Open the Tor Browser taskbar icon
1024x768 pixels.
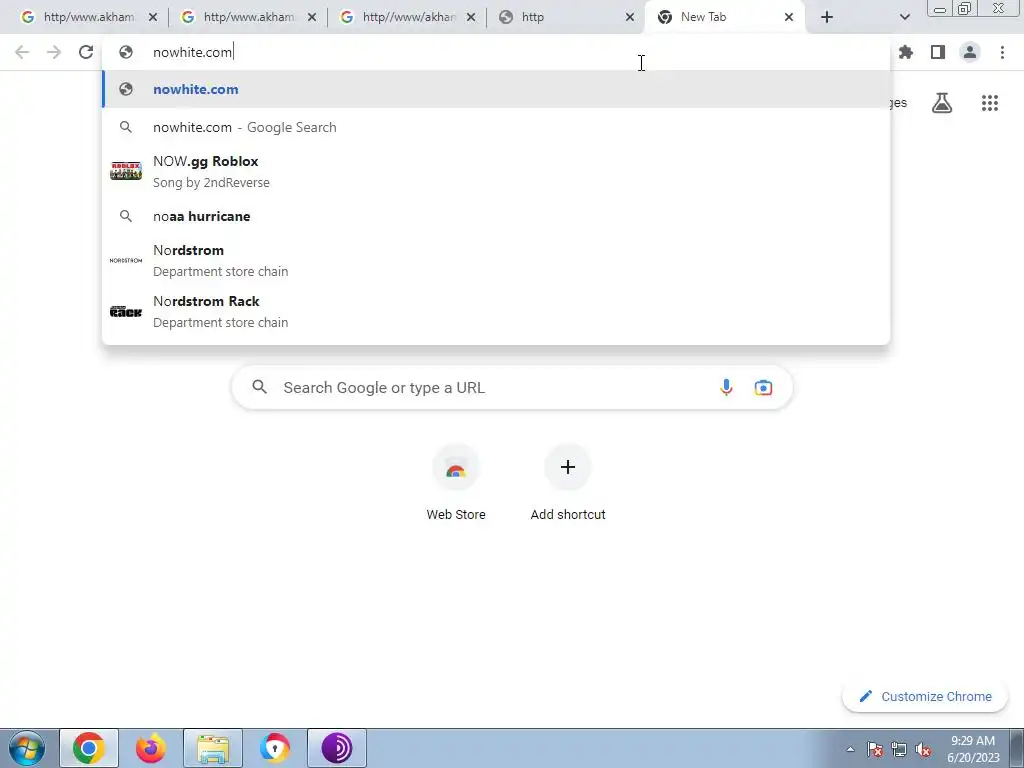pos(337,748)
